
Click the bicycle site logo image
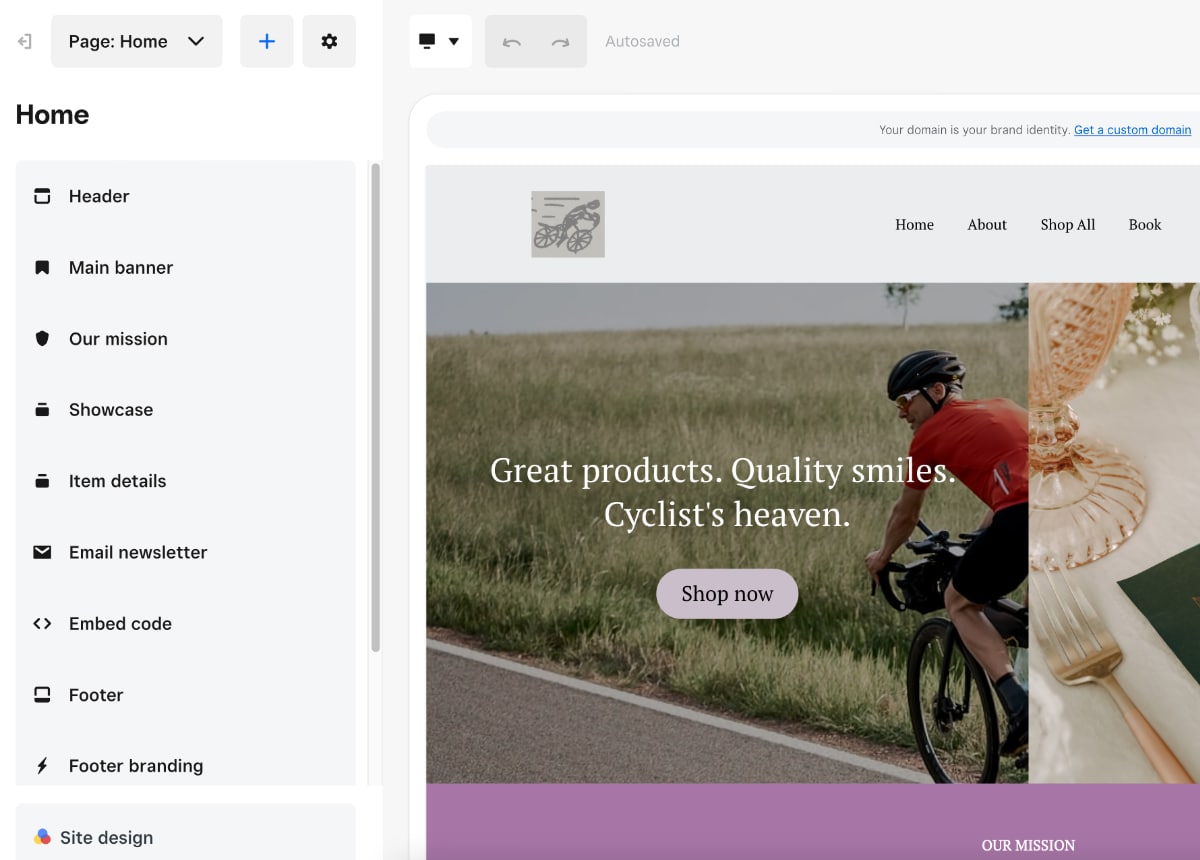click(x=568, y=224)
